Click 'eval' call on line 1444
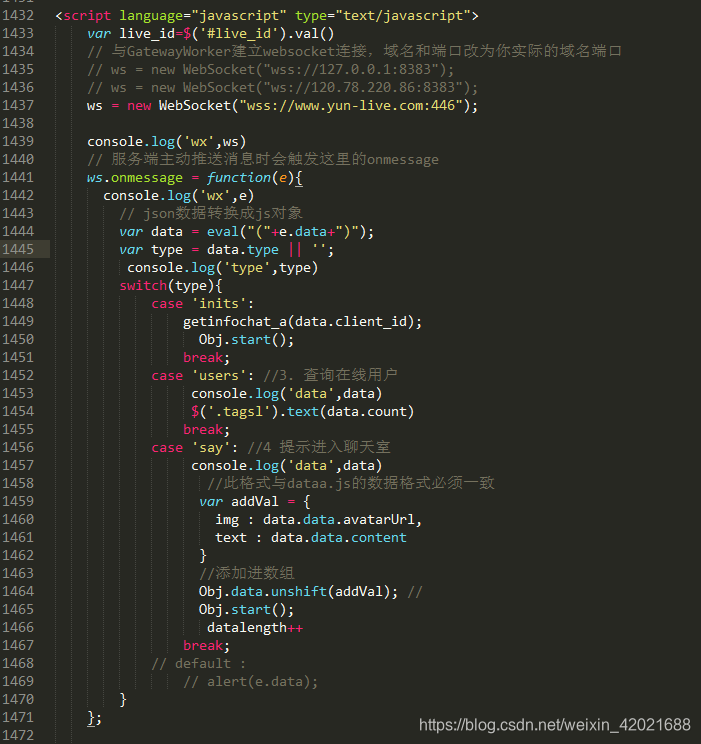This screenshot has height=744, width=701. click(x=223, y=232)
